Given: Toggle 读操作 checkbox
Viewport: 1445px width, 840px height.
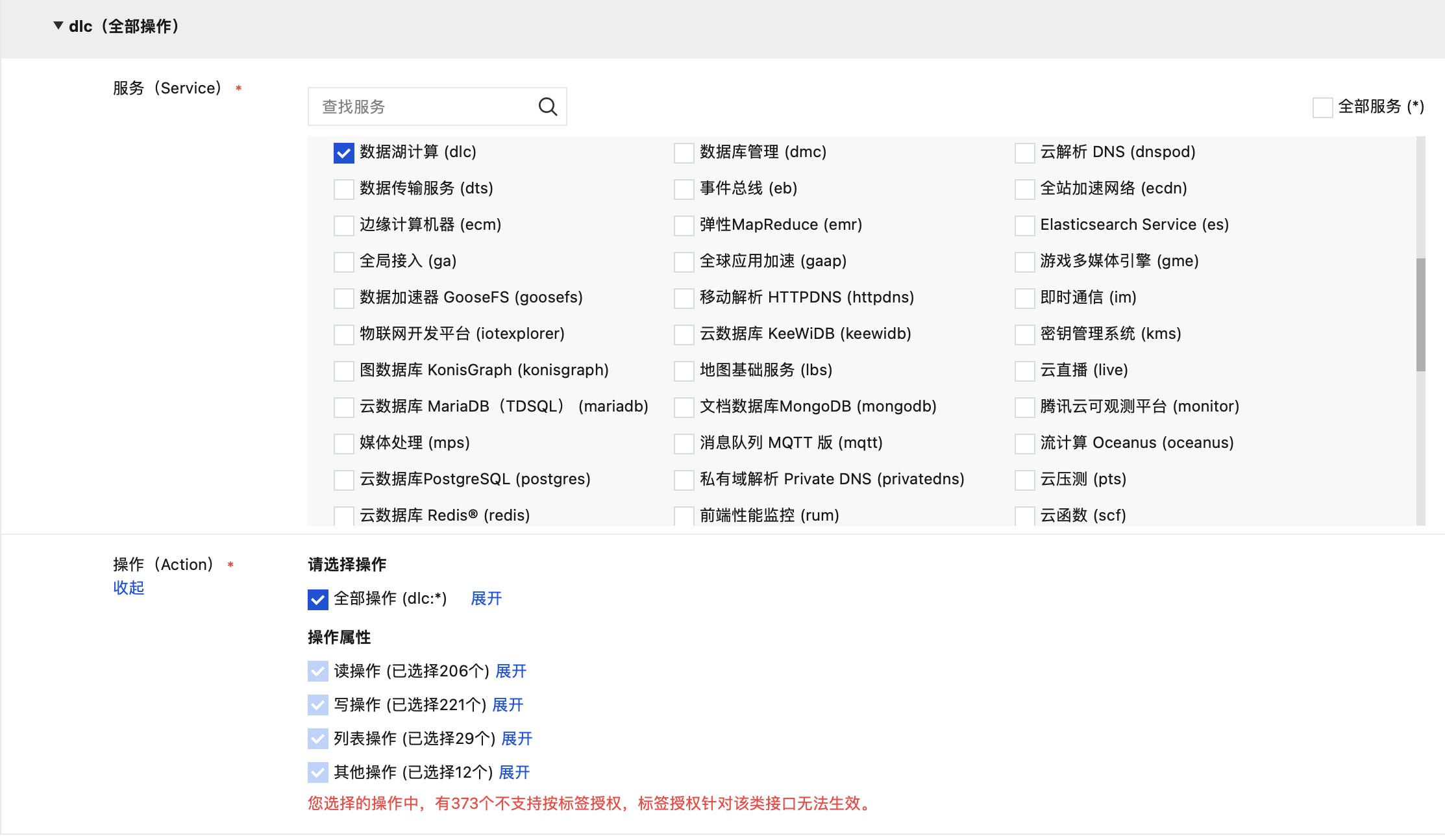Looking at the screenshot, I should click(x=317, y=671).
